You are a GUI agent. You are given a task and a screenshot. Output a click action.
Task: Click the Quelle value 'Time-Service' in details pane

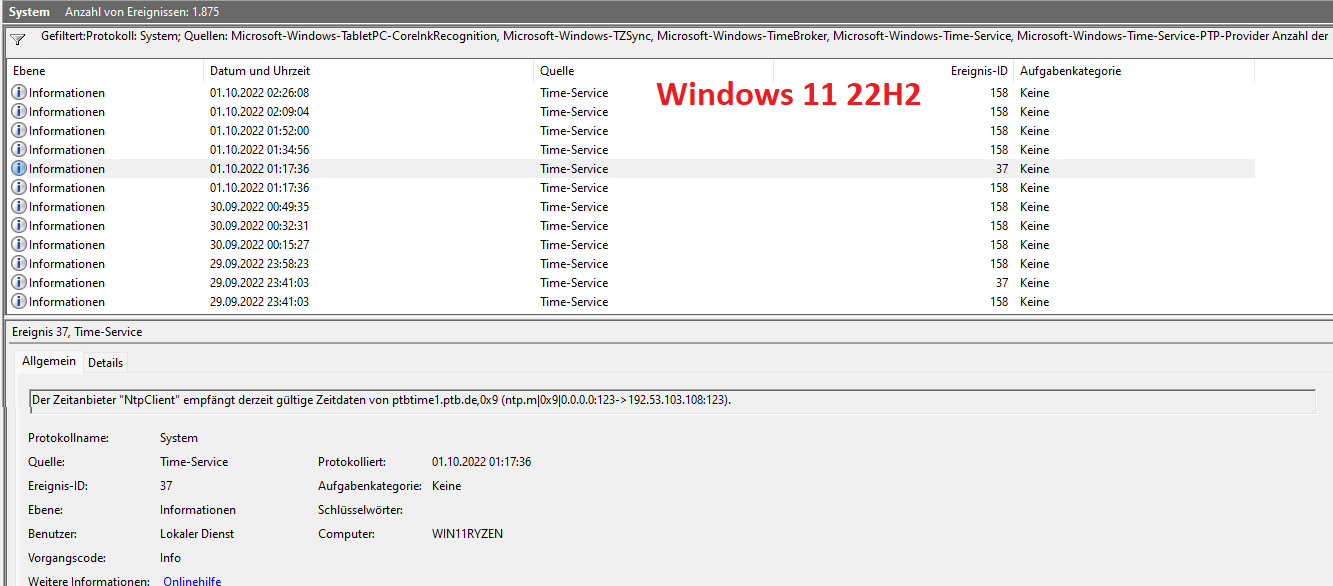point(194,461)
